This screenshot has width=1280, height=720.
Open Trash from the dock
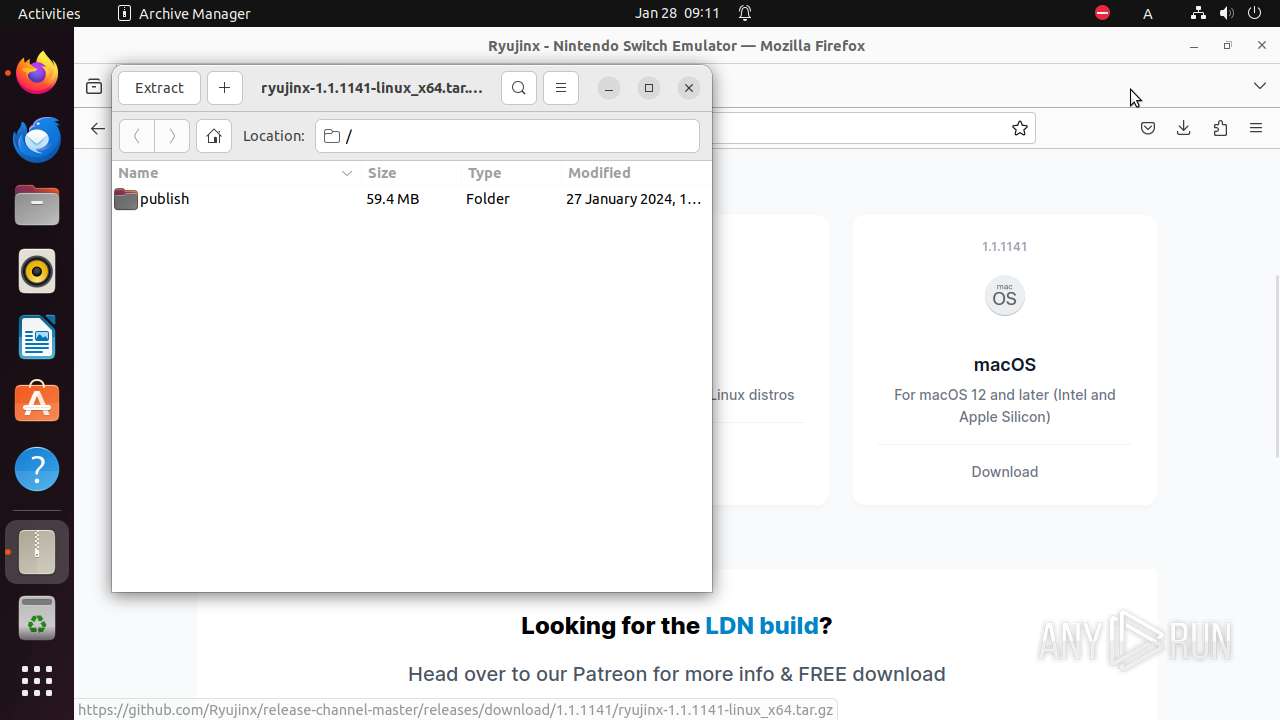(x=37, y=618)
